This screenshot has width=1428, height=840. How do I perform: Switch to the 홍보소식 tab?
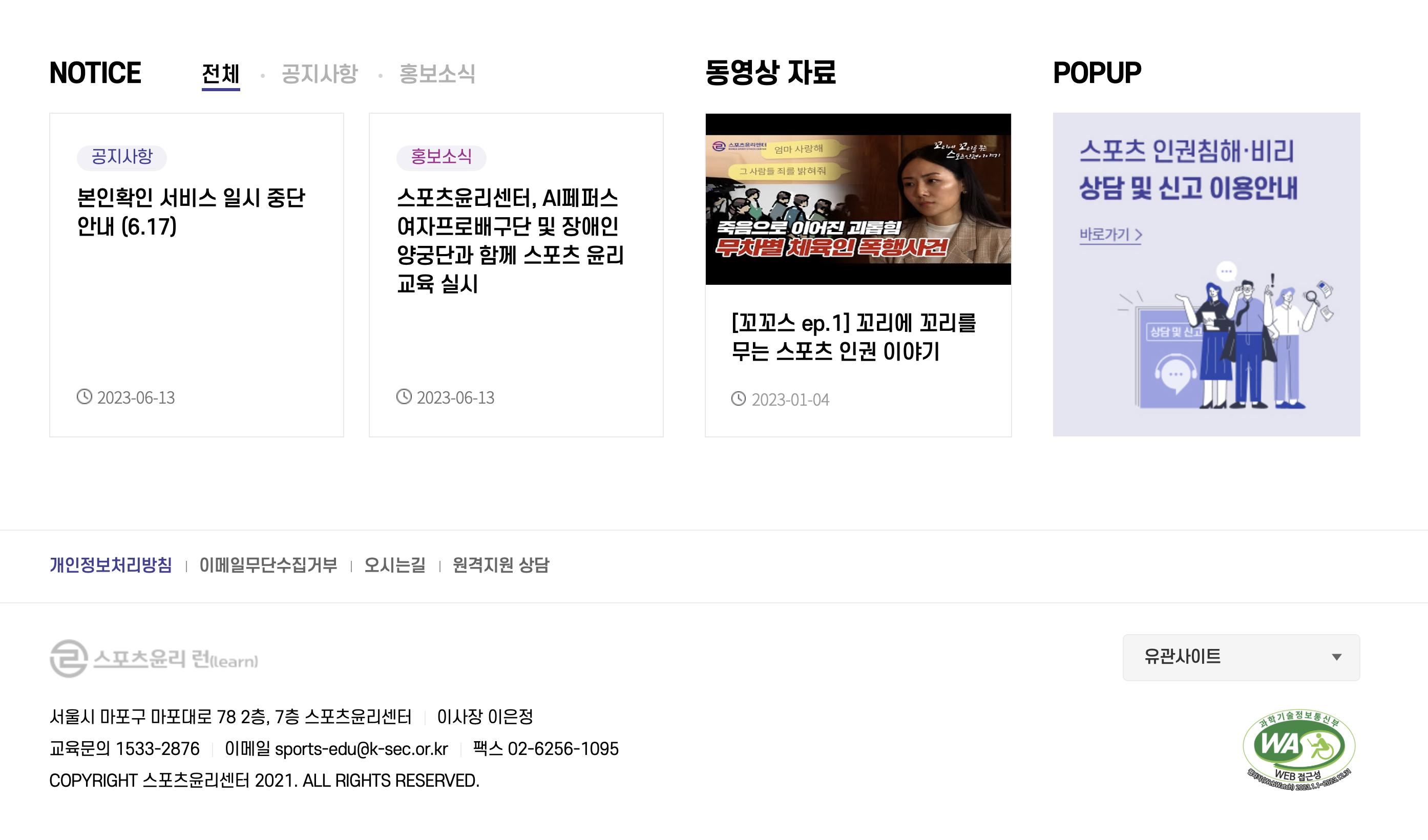click(x=437, y=74)
